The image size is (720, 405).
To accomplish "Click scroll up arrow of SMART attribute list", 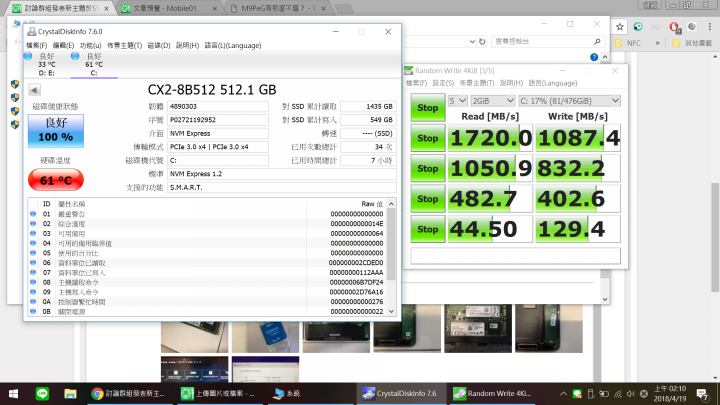I will click(x=391, y=204).
